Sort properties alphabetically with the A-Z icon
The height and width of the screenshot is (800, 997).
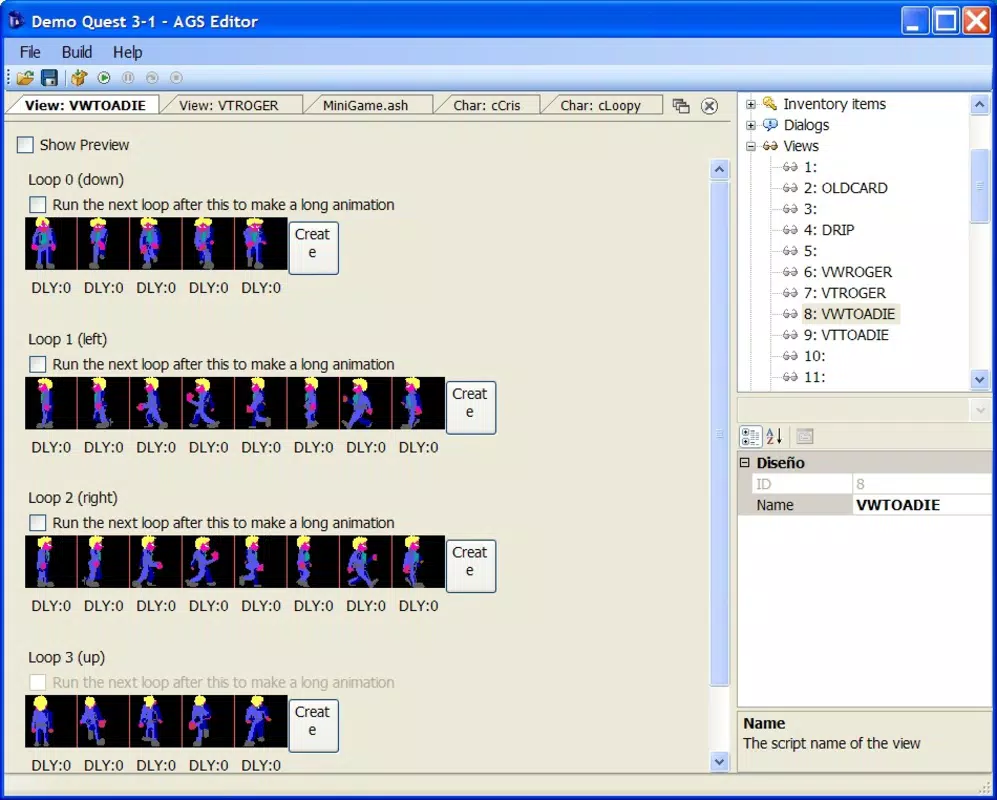click(774, 436)
